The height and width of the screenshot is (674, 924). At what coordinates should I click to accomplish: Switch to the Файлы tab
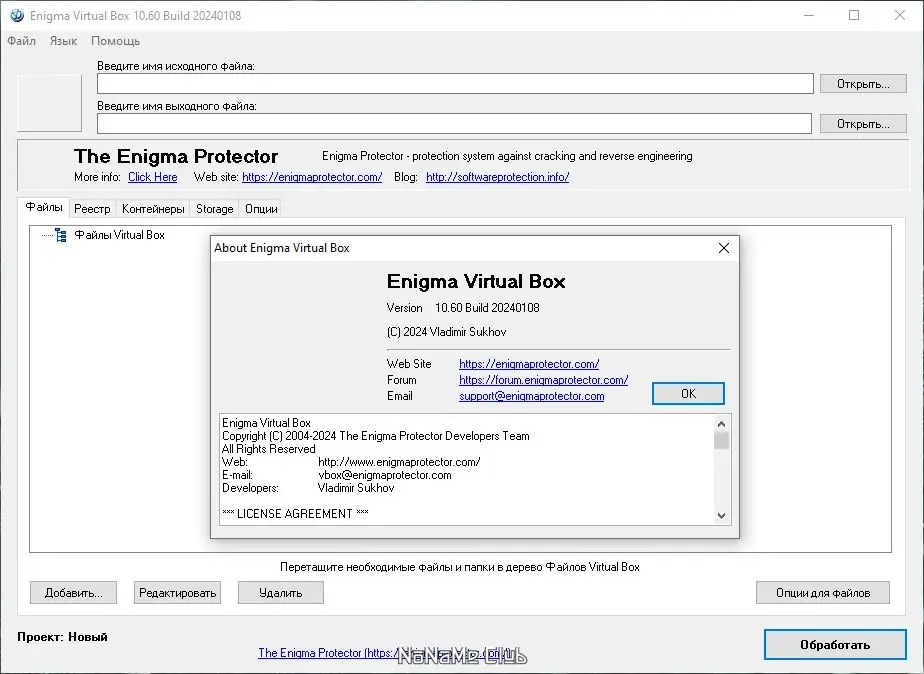(x=44, y=207)
